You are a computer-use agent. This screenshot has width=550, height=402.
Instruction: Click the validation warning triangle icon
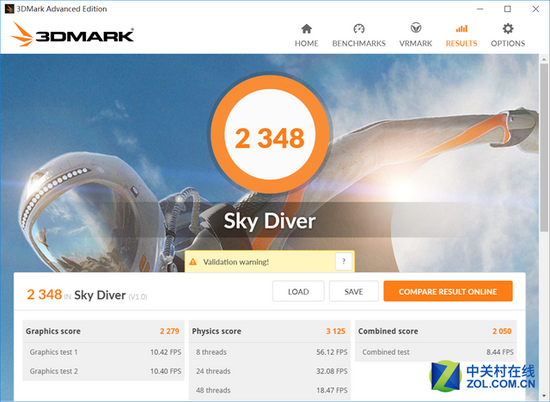click(193, 262)
